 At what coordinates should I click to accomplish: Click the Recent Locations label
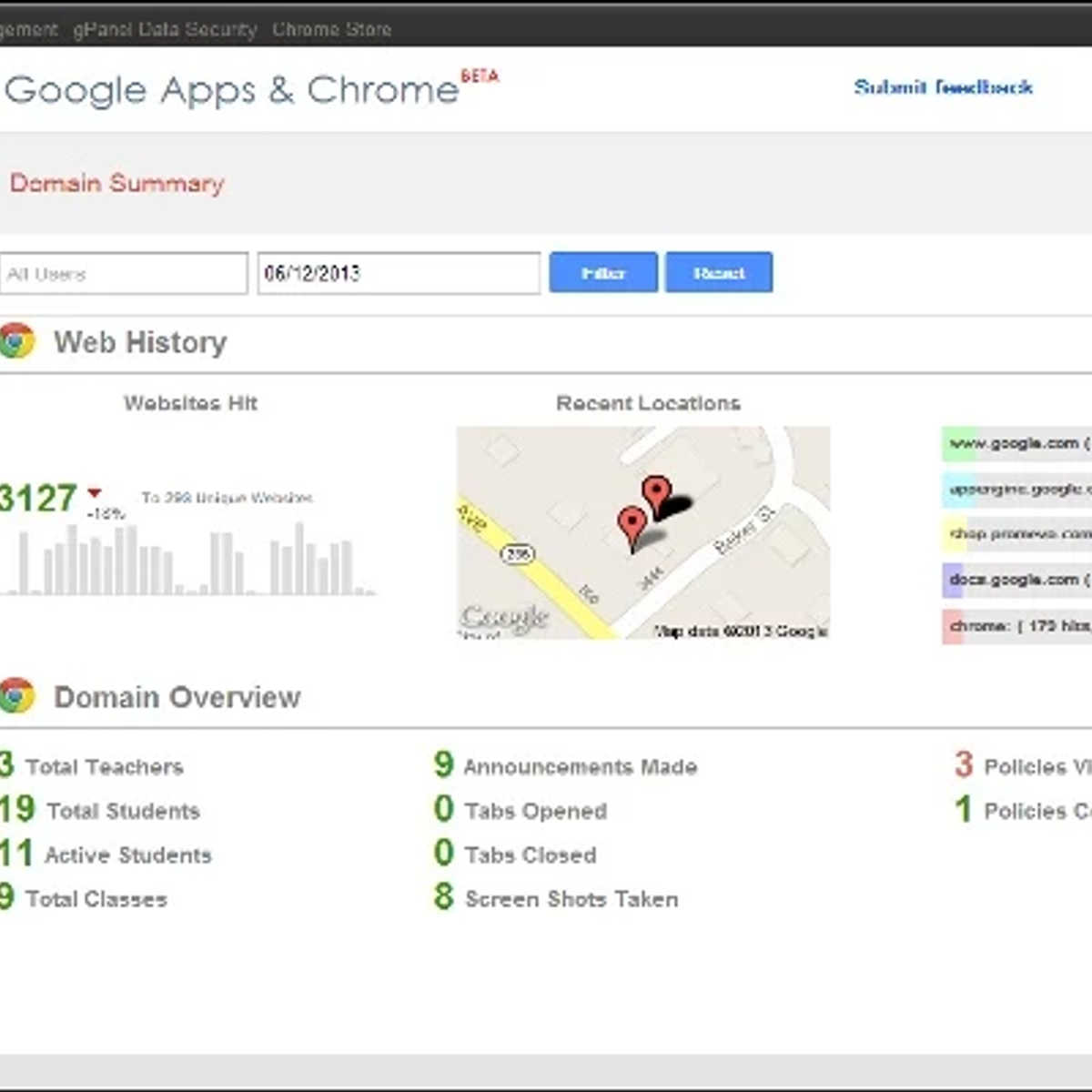point(648,403)
